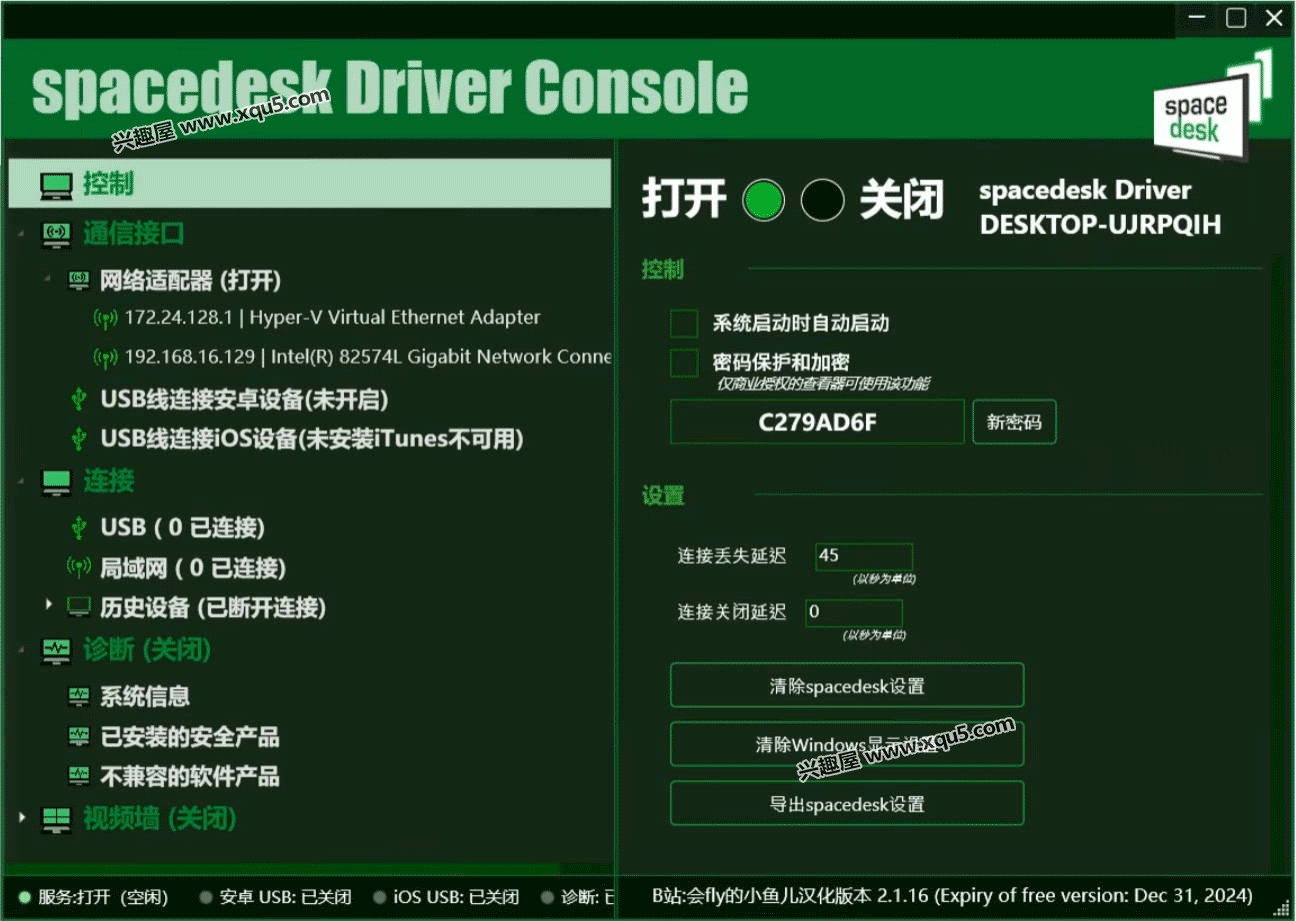Viewport: 1296px width, 921px height.
Task: Click the icon beside 系统信息
Action: (x=79, y=696)
